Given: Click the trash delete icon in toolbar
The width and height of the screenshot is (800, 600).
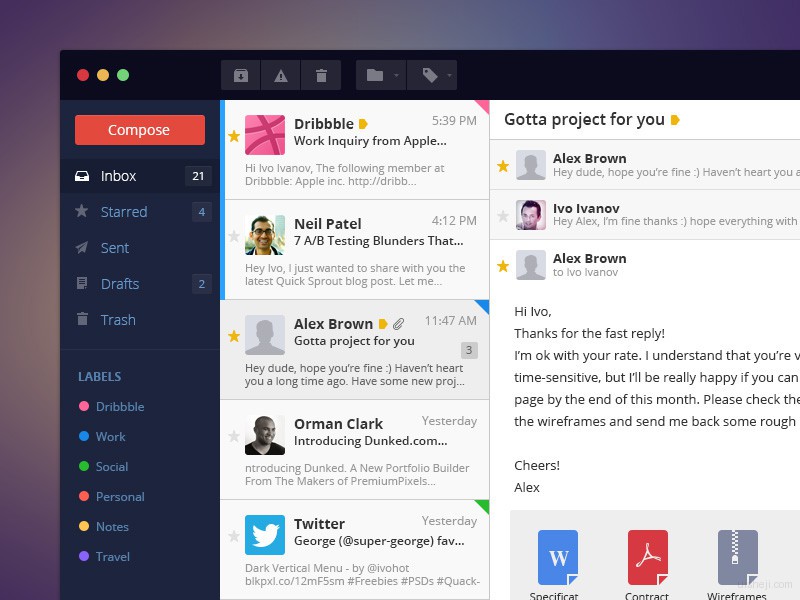Looking at the screenshot, I should coord(321,75).
